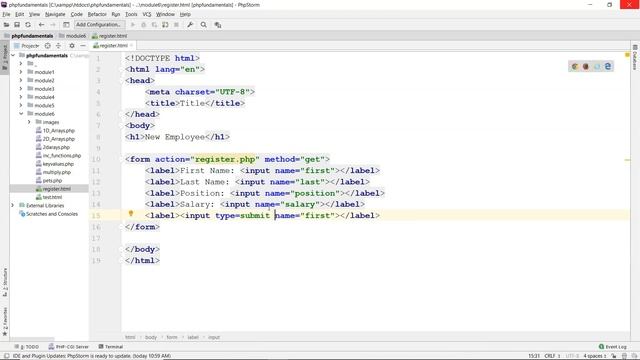Click the Save All toolbar icon
The width and height of the screenshot is (640, 360).
pos(17,25)
